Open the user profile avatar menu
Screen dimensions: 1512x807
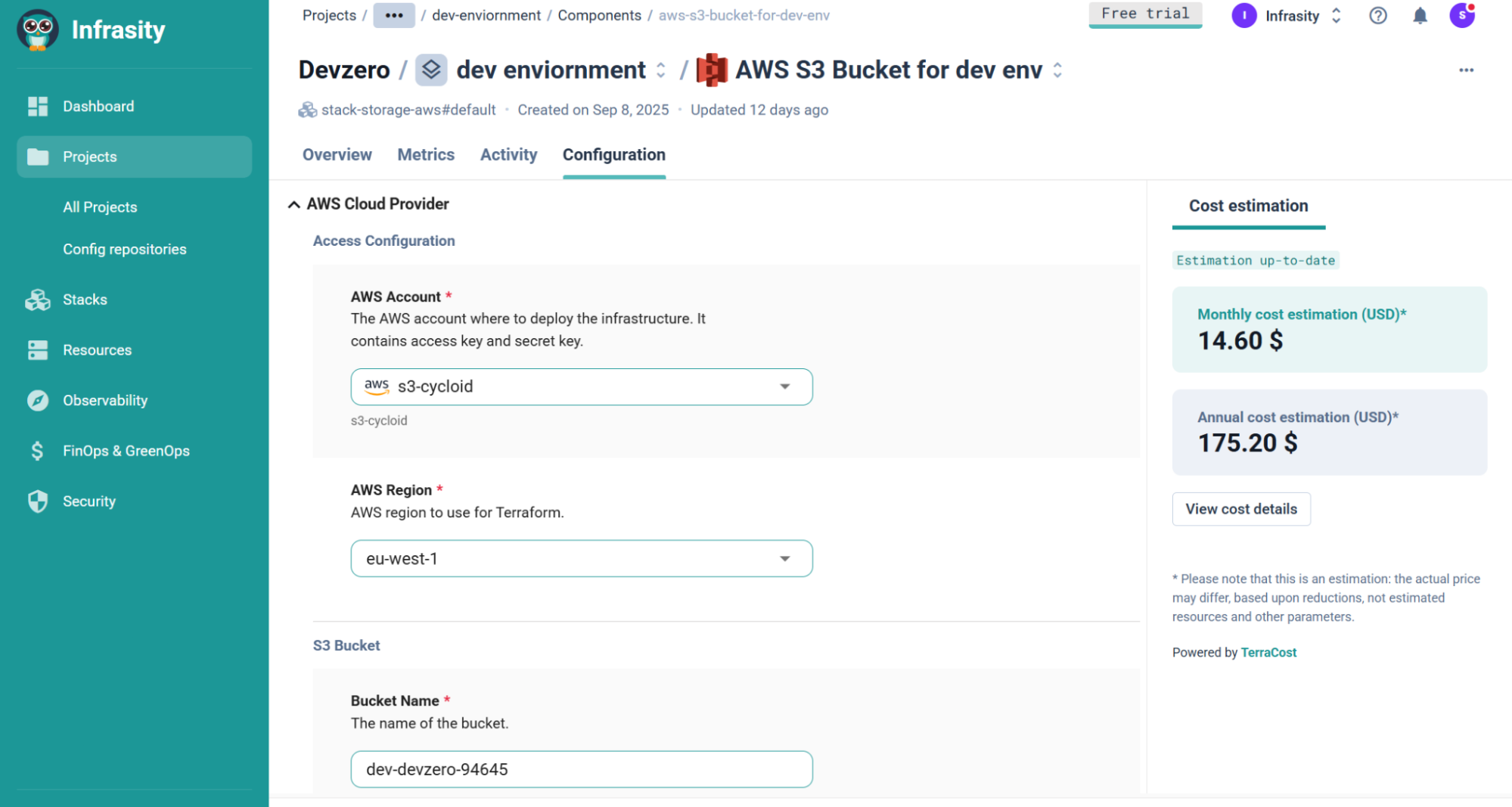(x=1461, y=16)
